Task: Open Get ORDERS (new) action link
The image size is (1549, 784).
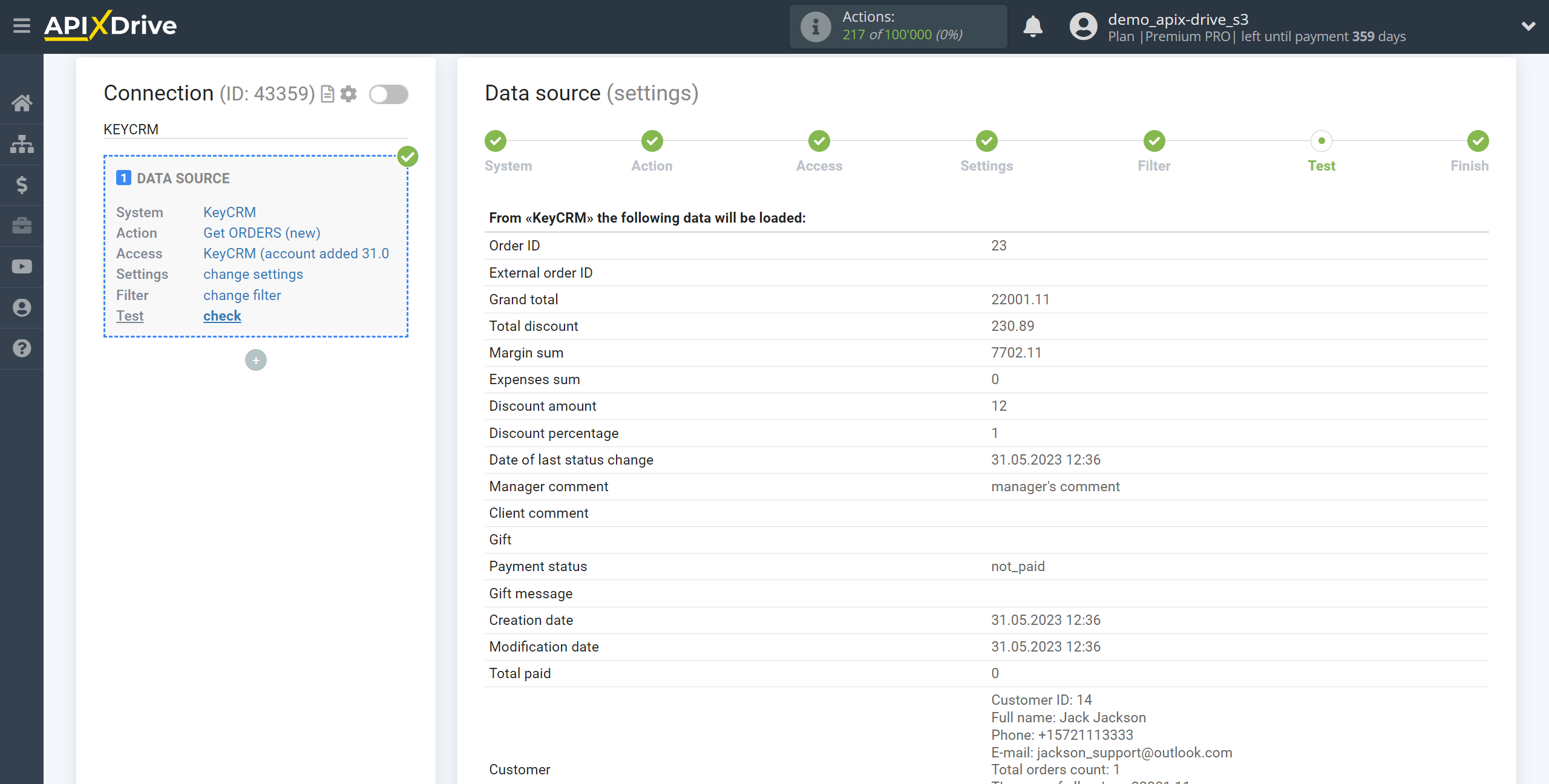Action: click(x=262, y=233)
